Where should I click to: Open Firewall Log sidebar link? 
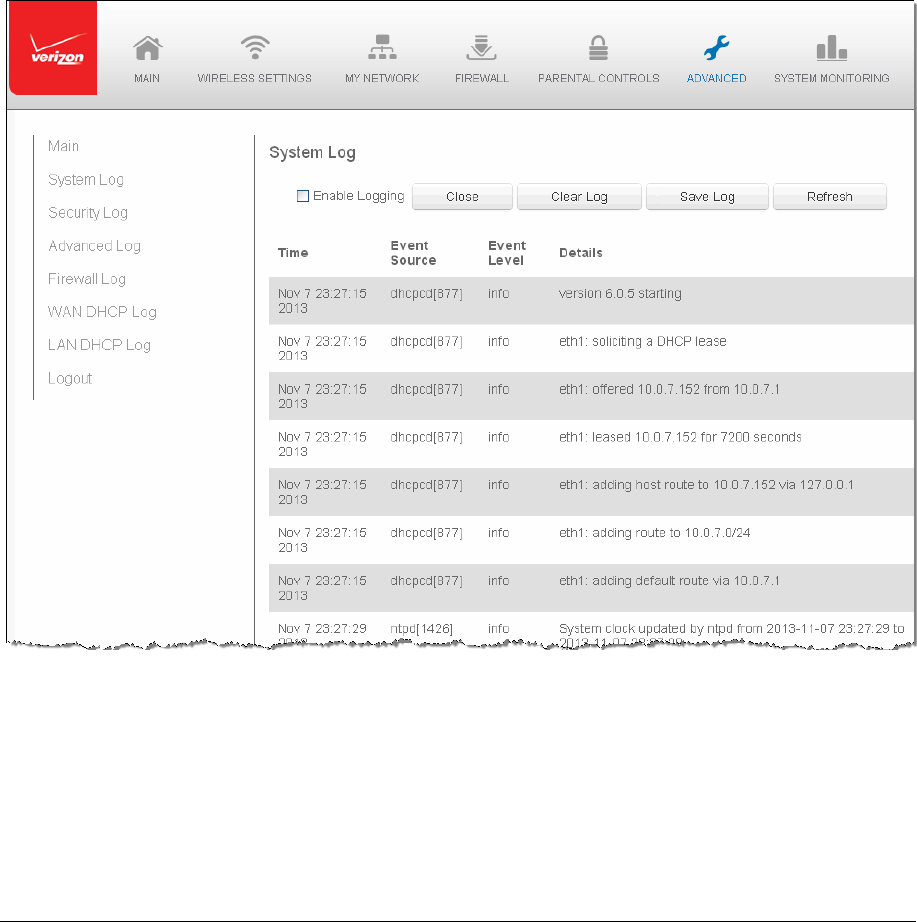tap(86, 279)
